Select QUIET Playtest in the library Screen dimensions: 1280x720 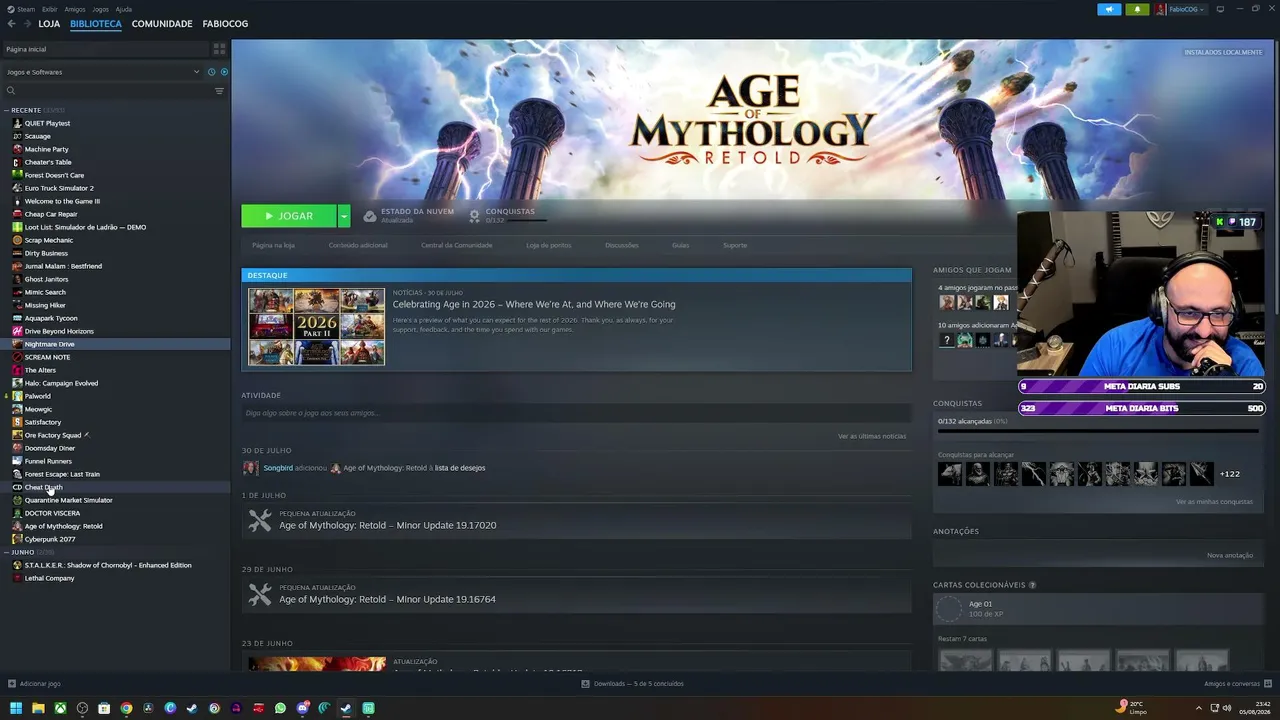(47, 123)
